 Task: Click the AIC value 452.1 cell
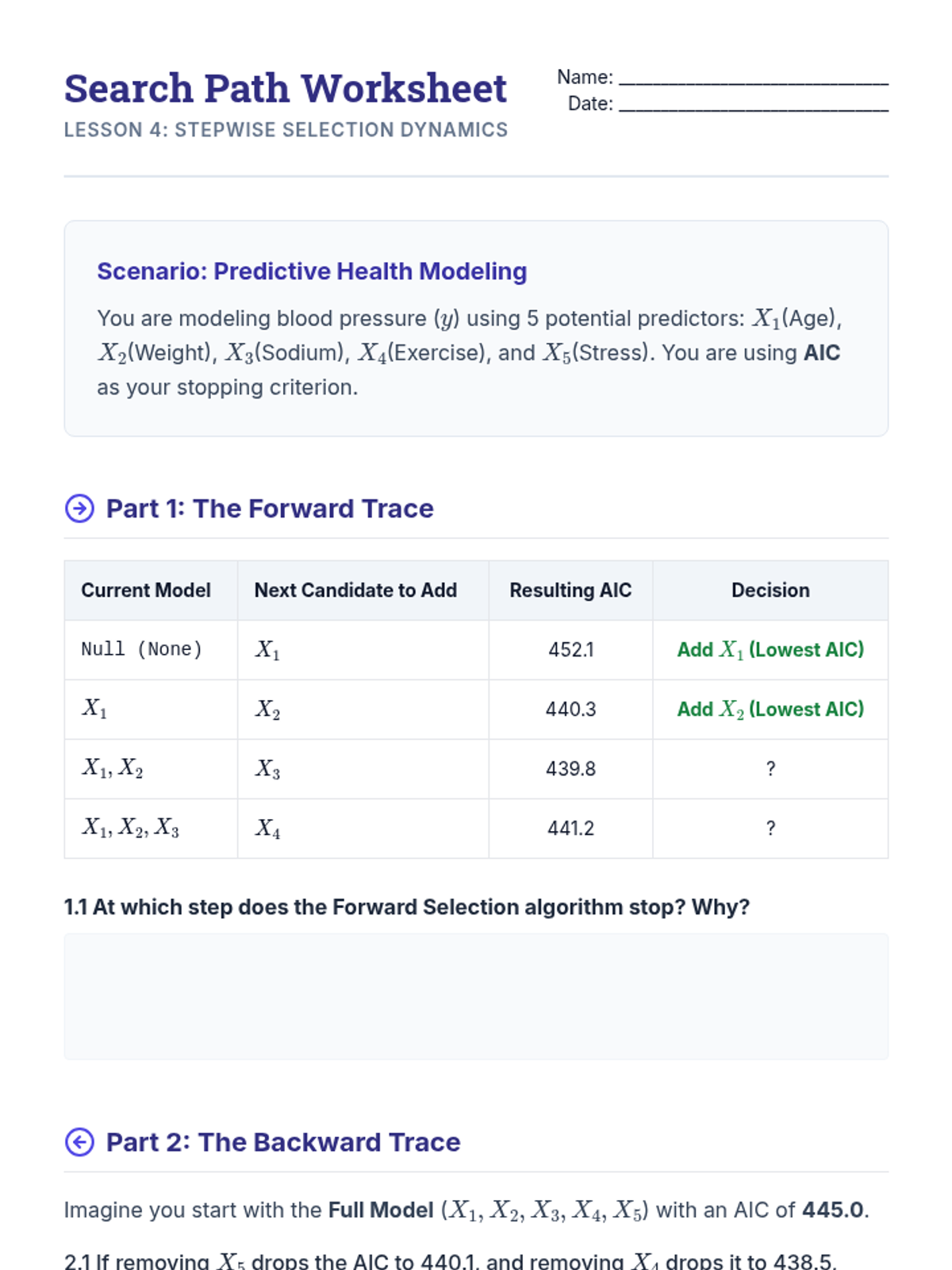click(570, 650)
